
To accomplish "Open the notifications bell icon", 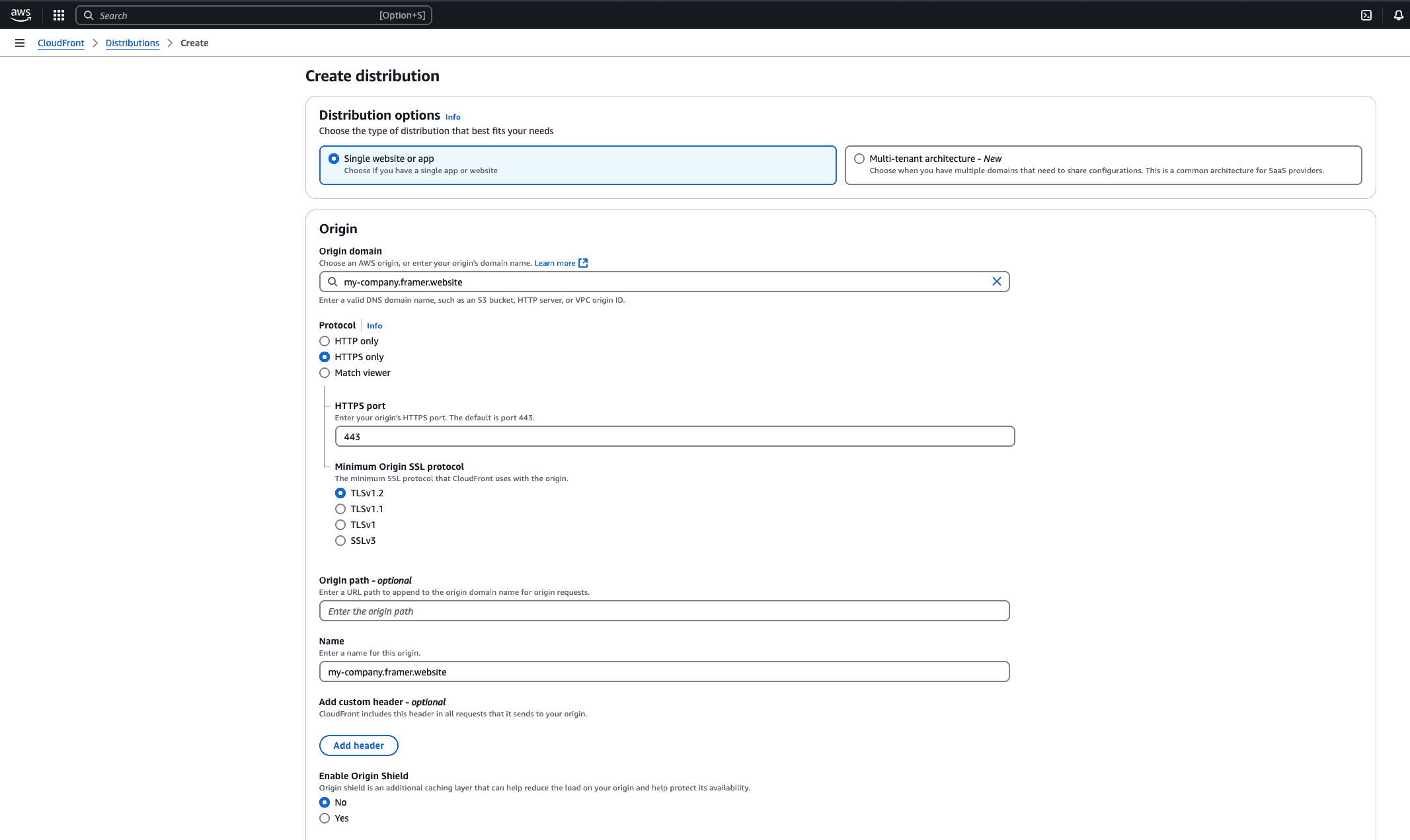I will 1398,15.
